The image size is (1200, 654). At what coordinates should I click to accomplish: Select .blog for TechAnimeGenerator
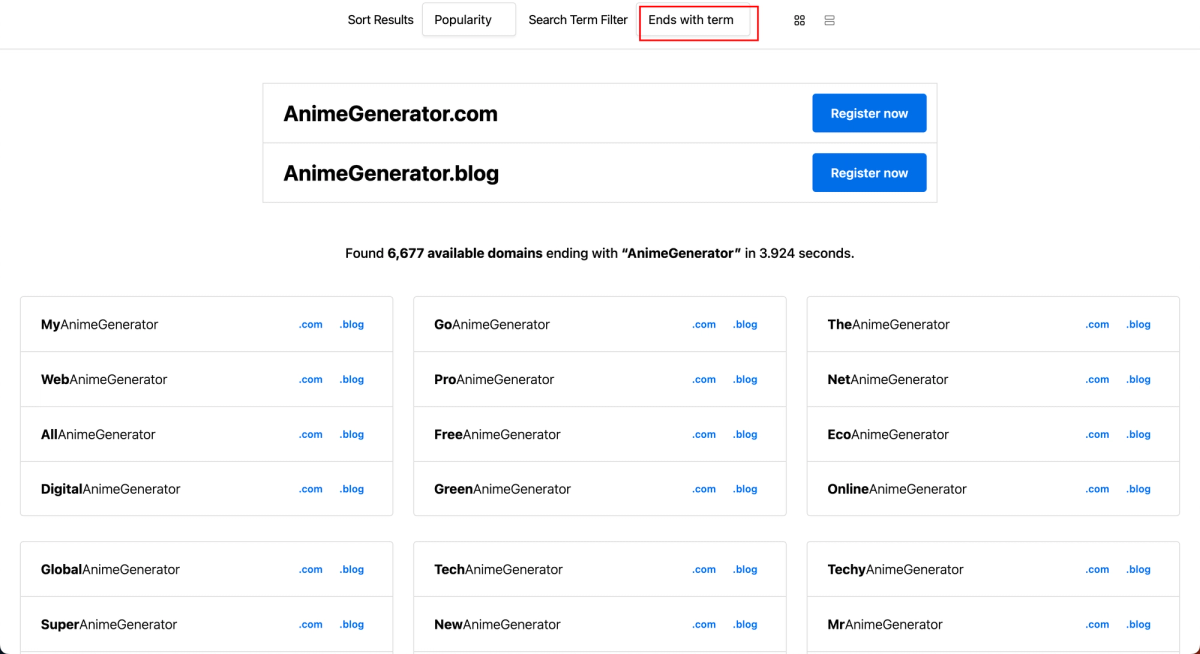[745, 570]
